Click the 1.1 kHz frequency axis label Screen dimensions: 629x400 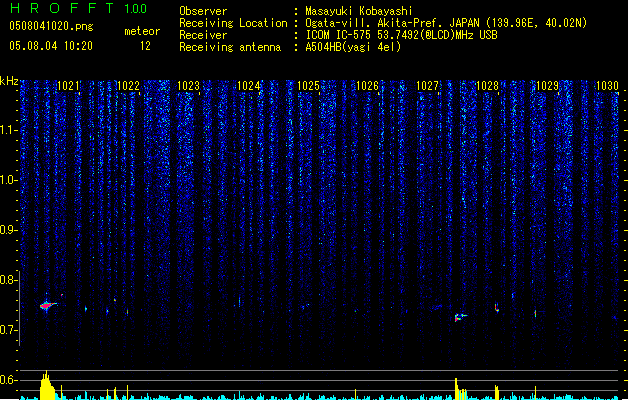(8, 130)
